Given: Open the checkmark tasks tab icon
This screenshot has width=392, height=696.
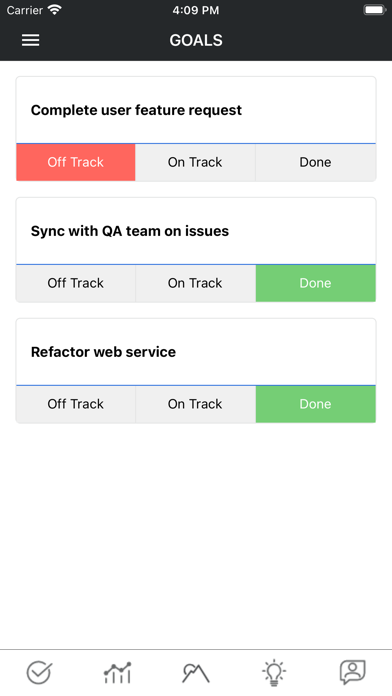Looking at the screenshot, I should pos(39,672).
